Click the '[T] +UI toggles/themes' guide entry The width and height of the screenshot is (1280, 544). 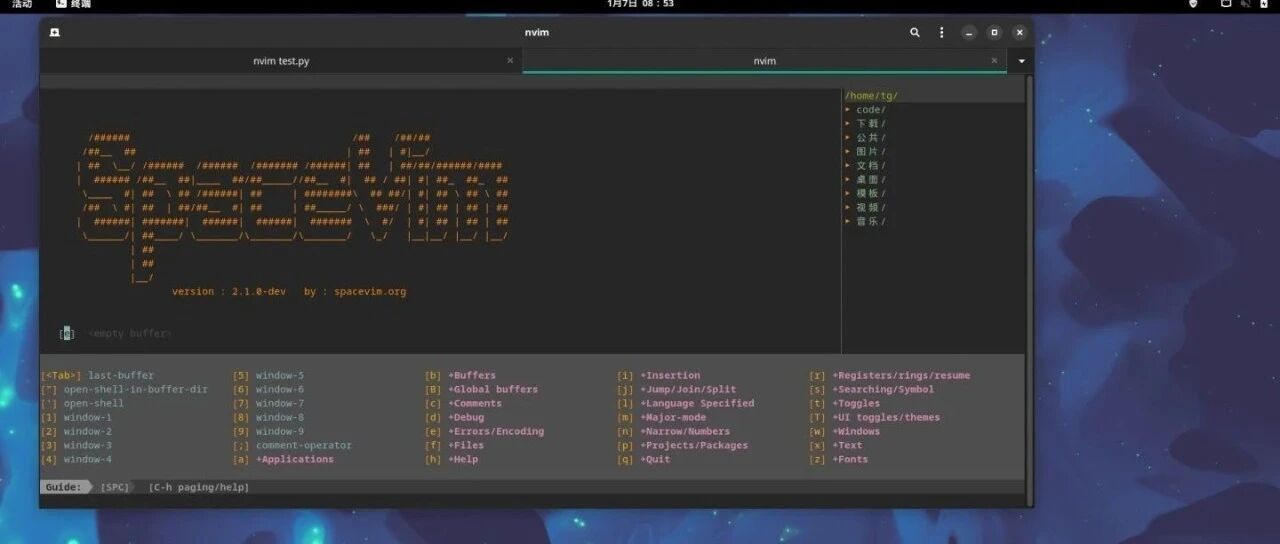pos(875,418)
